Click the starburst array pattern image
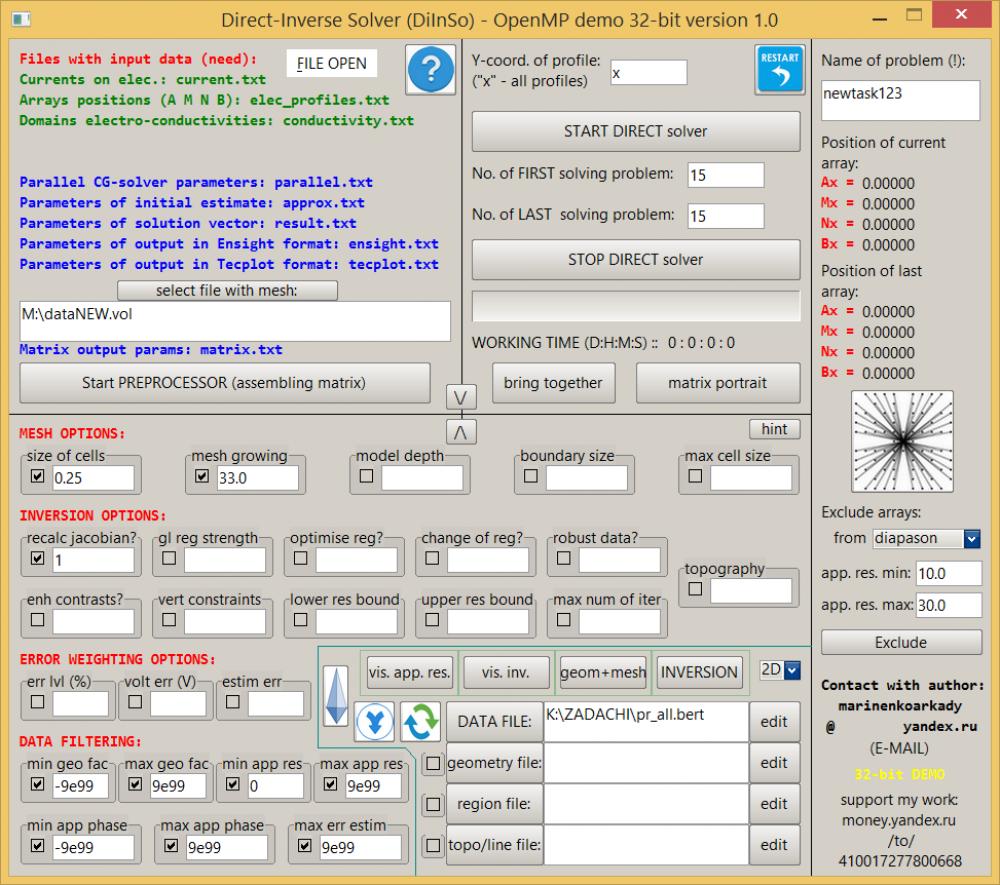This screenshot has width=1000, height=885. tap(900, 440)
